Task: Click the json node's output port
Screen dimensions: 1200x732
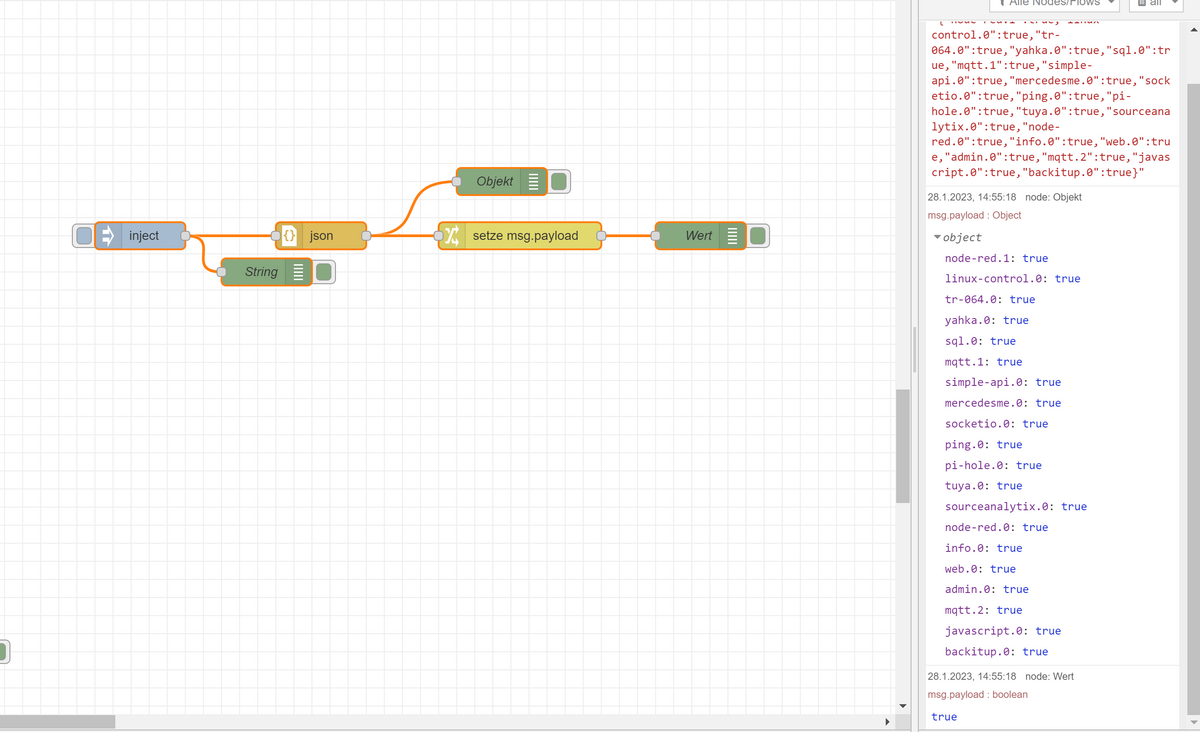Action: click(366, 236)
